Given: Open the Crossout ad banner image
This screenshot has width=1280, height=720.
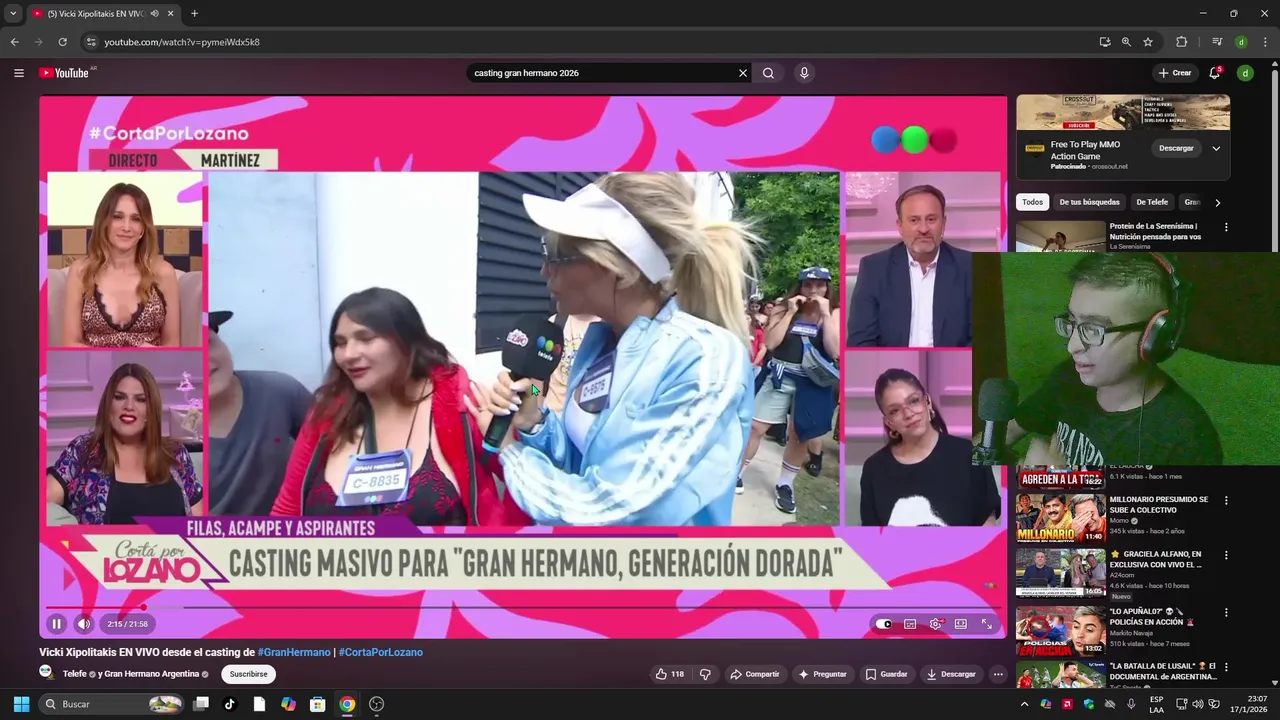Looking at the screenshot, I should pos(1123,113).
